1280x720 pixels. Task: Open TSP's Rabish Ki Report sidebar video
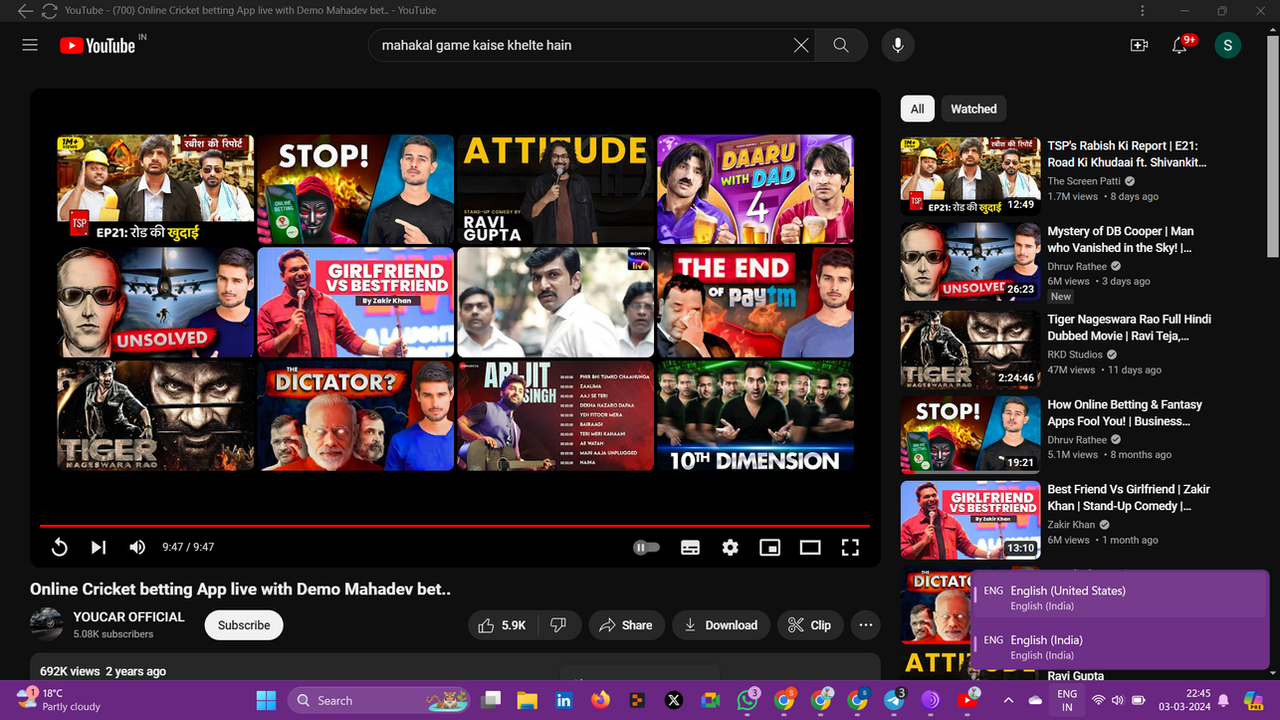pyautogui.click(x=1128, y=153)
